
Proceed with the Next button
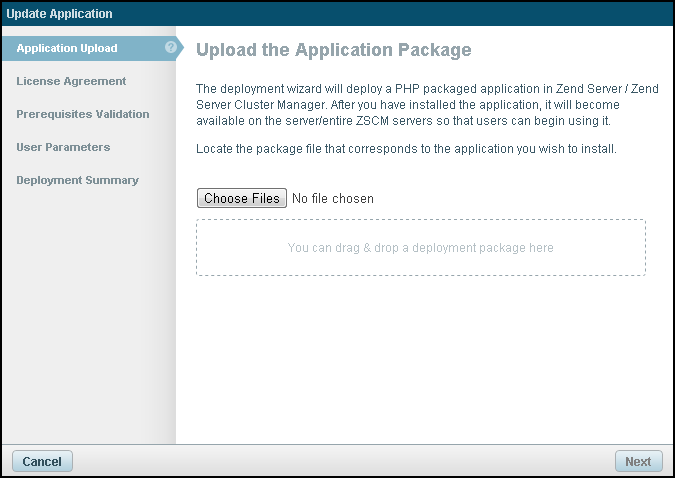[x=638, y=461]
